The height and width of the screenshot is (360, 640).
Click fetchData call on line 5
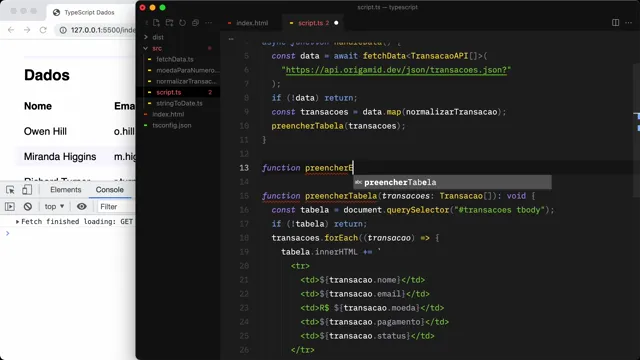[x=384, y=56]
